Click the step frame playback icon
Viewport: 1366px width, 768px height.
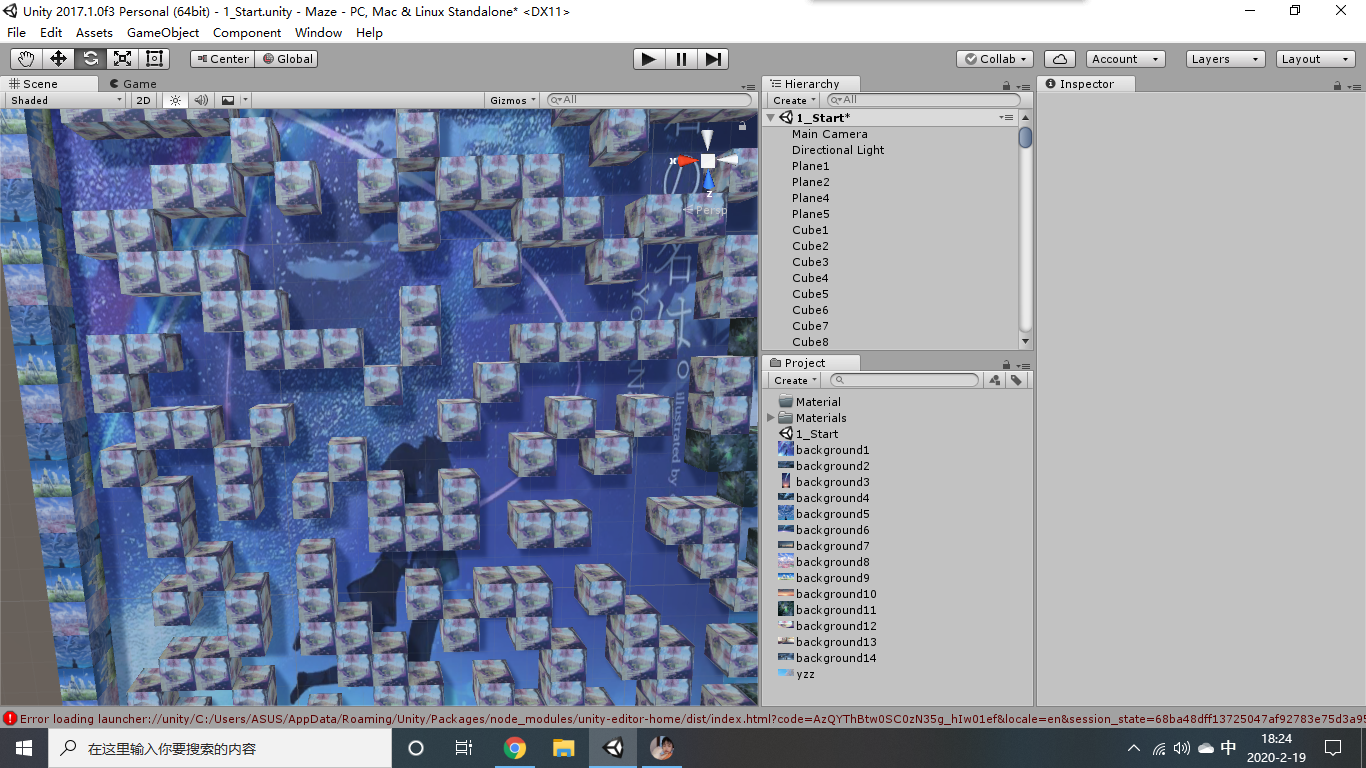tap(713, 59)
